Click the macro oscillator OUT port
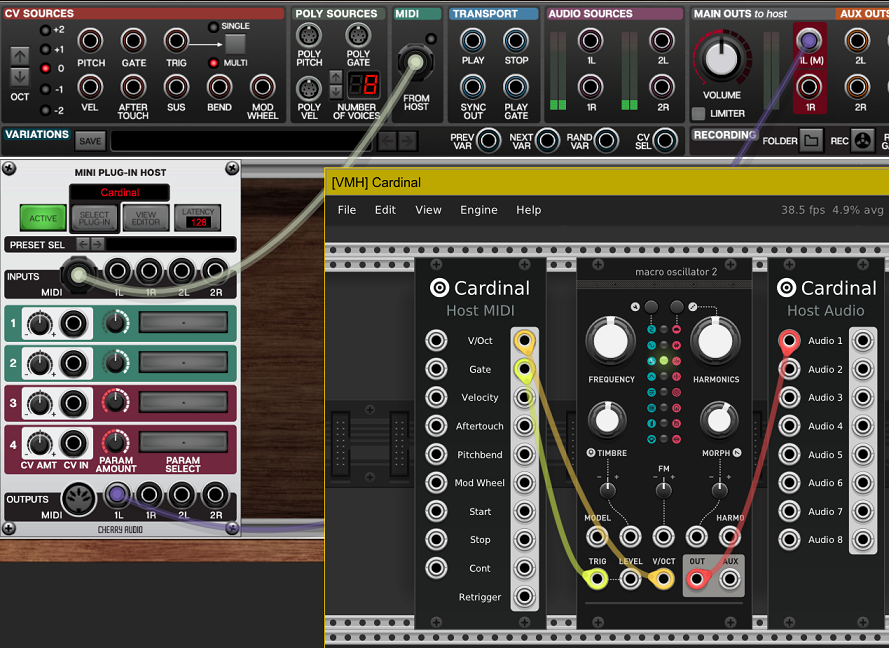Image resolution: width=889 pixels, height=648 pixels. coord(697,579)
